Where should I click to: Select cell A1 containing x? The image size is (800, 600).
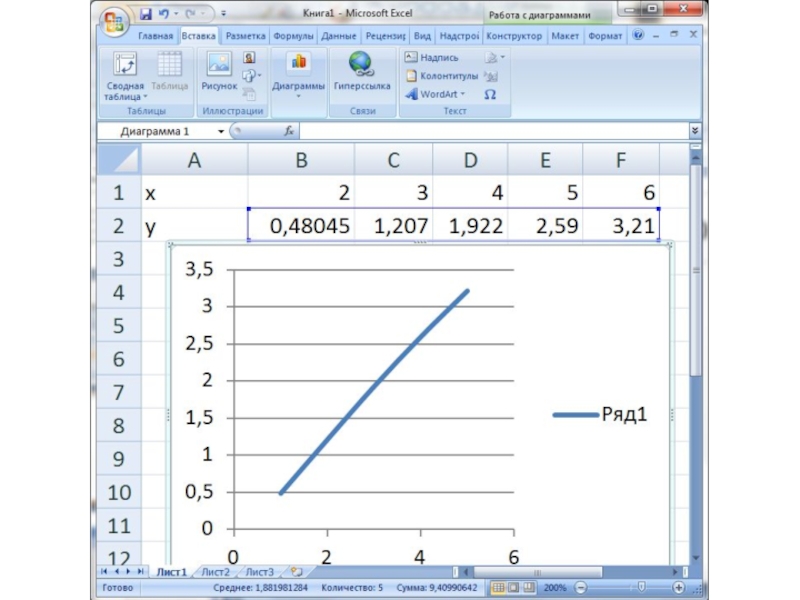coord(194,192)
